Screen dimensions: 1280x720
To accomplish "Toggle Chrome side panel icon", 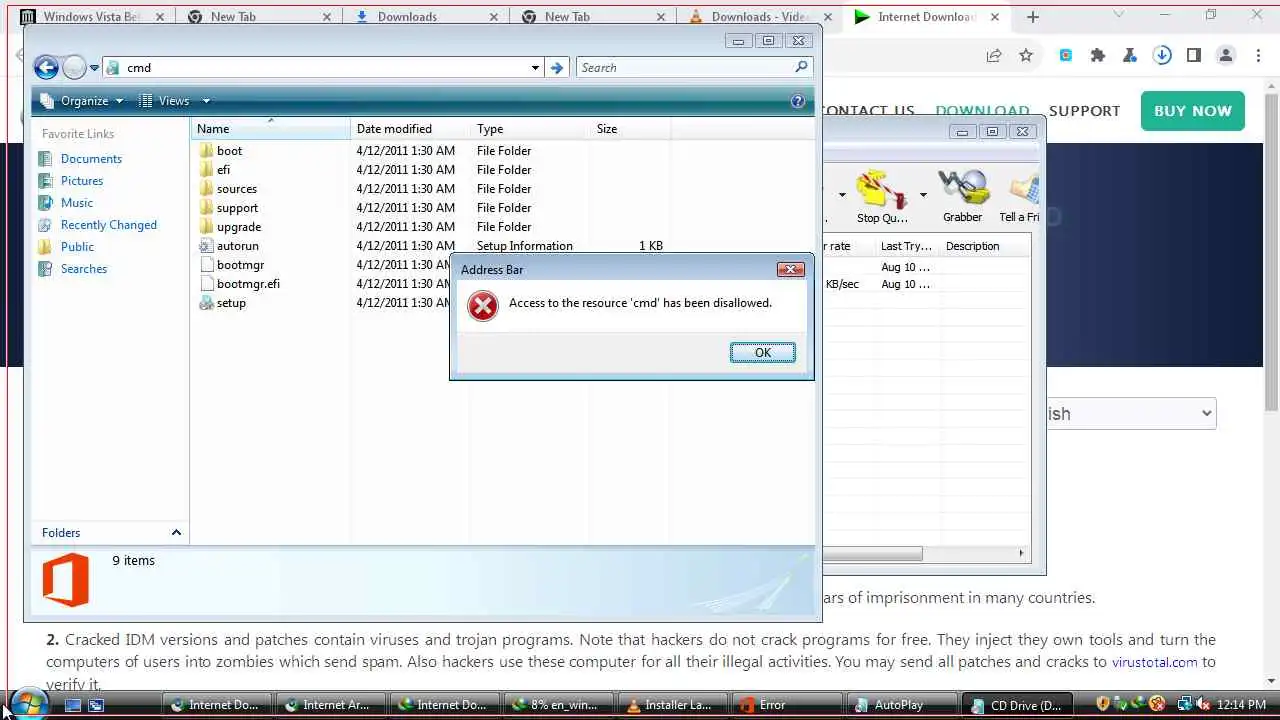I will tap(1193, 56).
